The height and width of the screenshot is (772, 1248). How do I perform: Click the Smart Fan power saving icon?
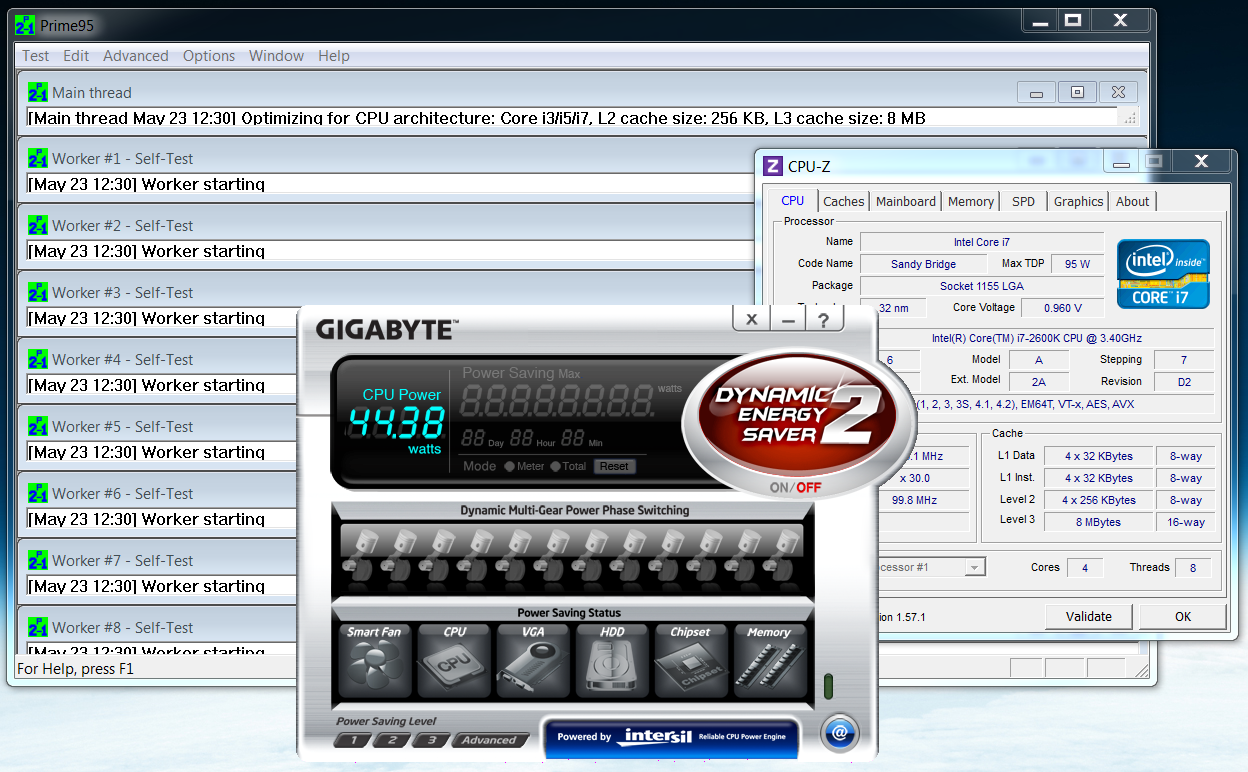[x=375, y=661]
